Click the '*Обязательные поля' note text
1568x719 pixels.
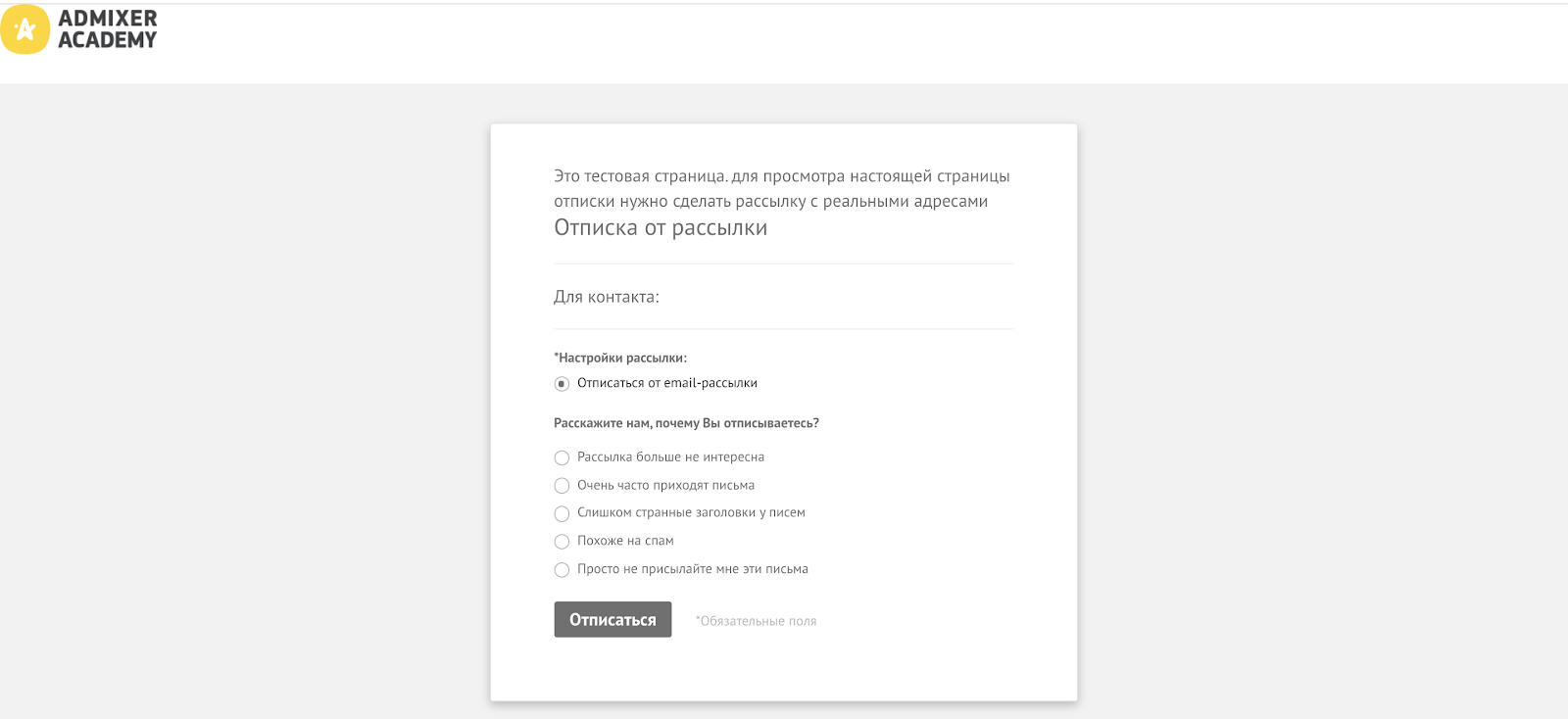pos(756,621)
